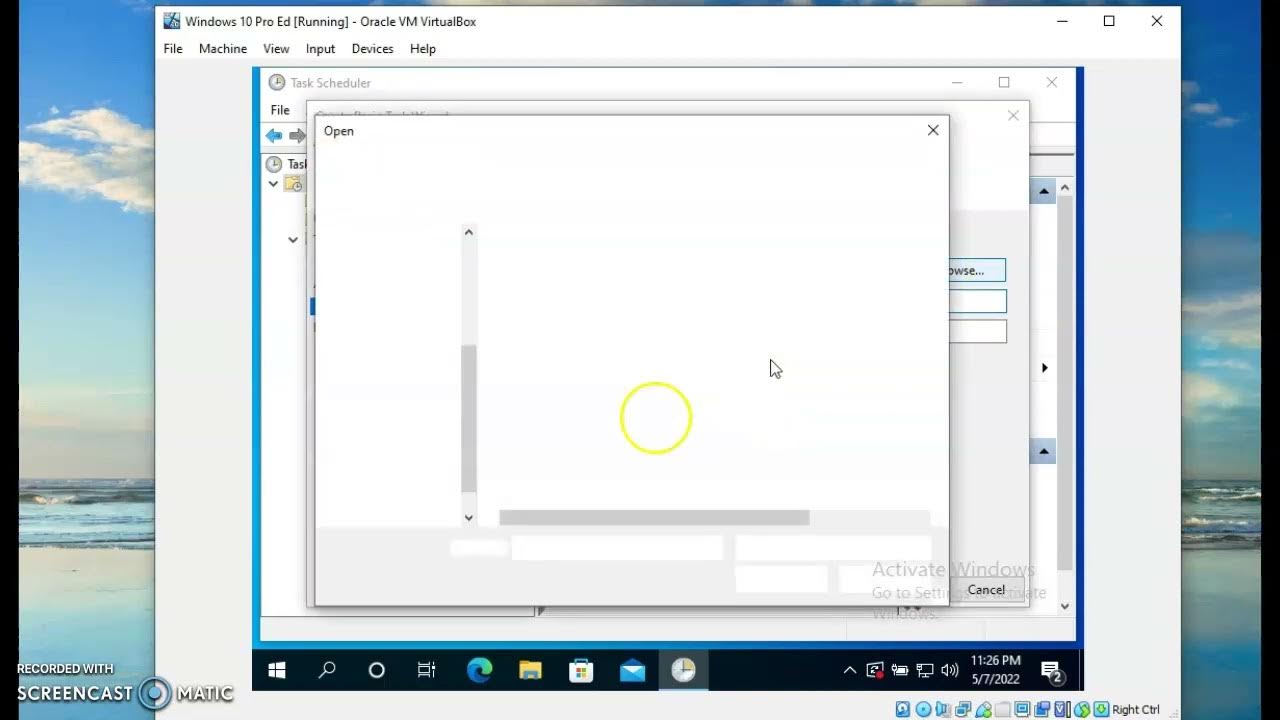Open Microsoft Store from the taskbar

[581, 670]
